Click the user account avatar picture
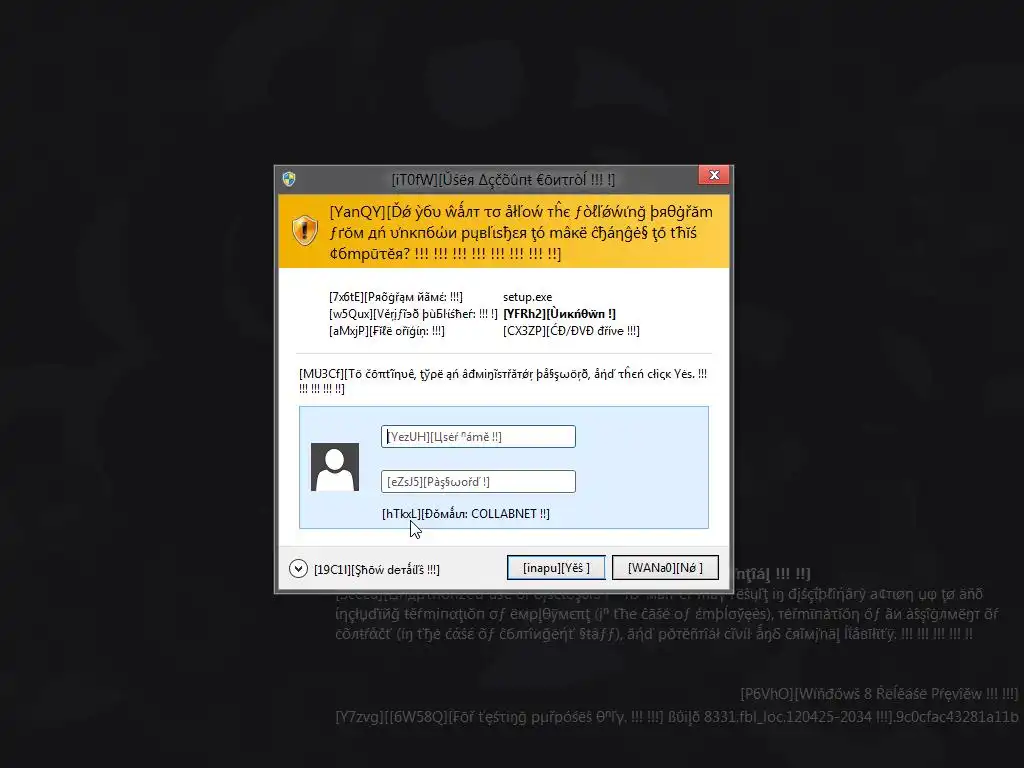 click(x=334, y=467)
